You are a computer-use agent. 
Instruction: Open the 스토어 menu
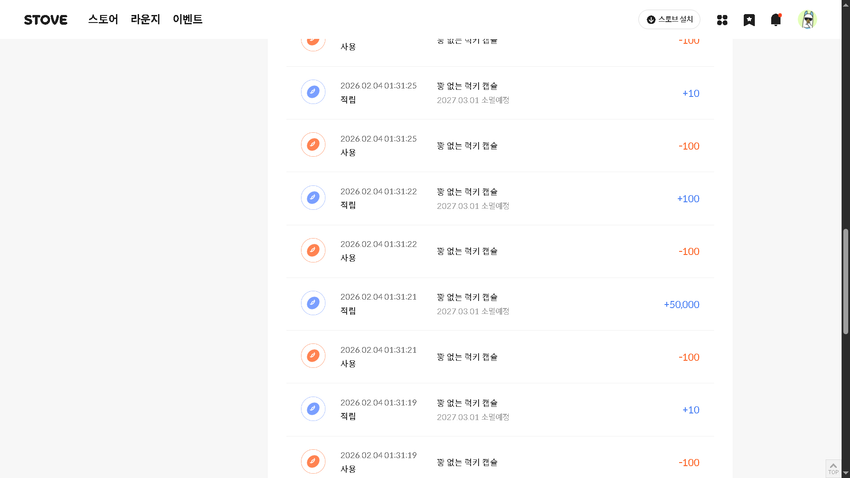pyautogui.click(x=103, y=20)
